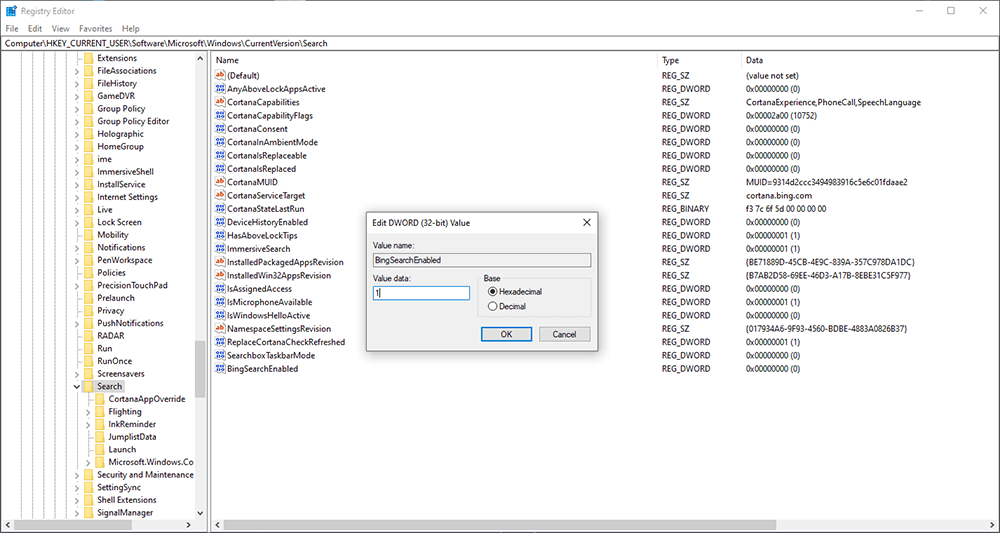The width and height of the screenshot is (1000, 533).
Task: Select the PushNotifications key
Action: [130, 323]
